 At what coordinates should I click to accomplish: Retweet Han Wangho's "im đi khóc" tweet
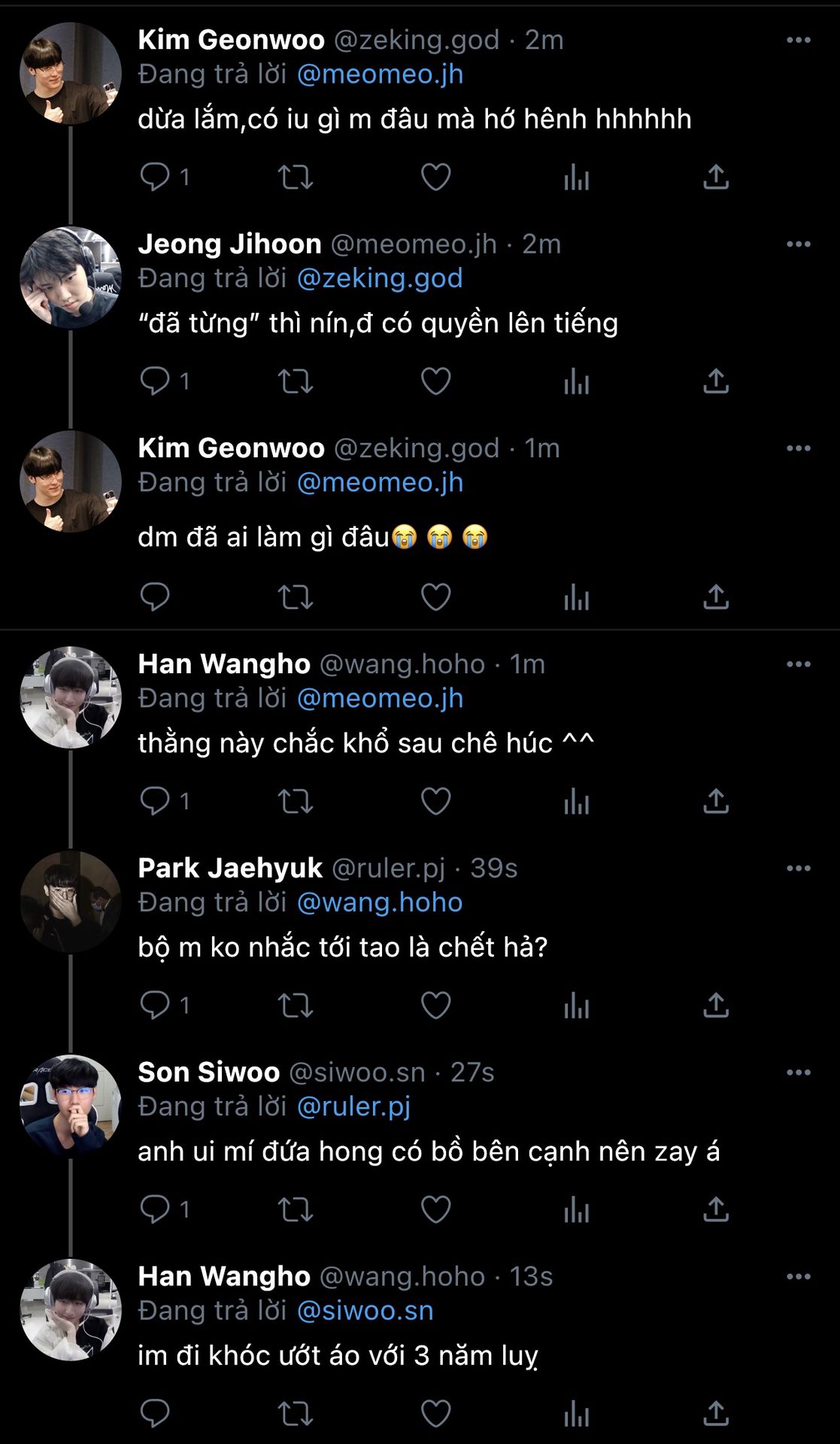point(295,1414)
